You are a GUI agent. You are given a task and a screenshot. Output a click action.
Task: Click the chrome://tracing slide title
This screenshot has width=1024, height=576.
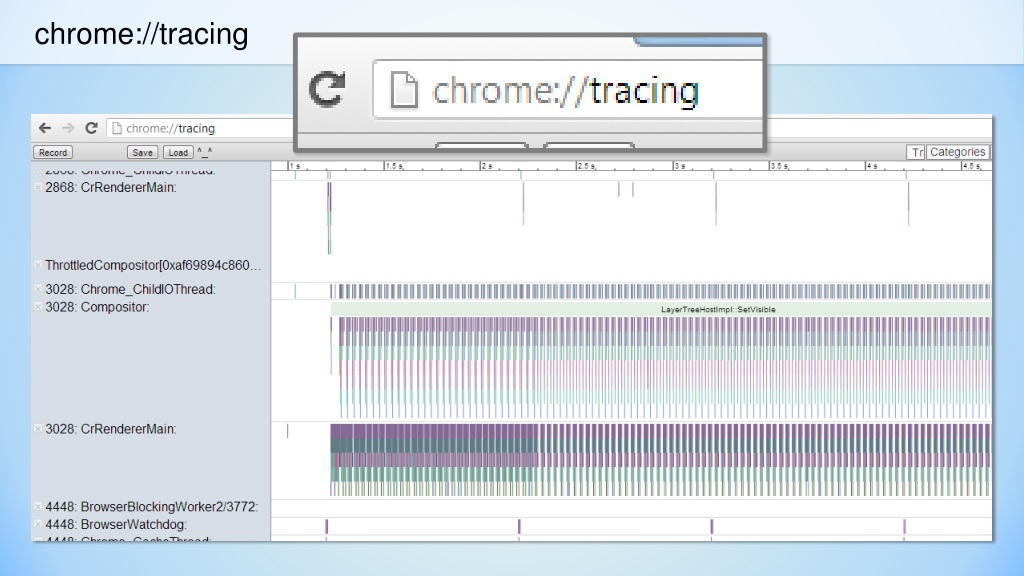point(141,34)
